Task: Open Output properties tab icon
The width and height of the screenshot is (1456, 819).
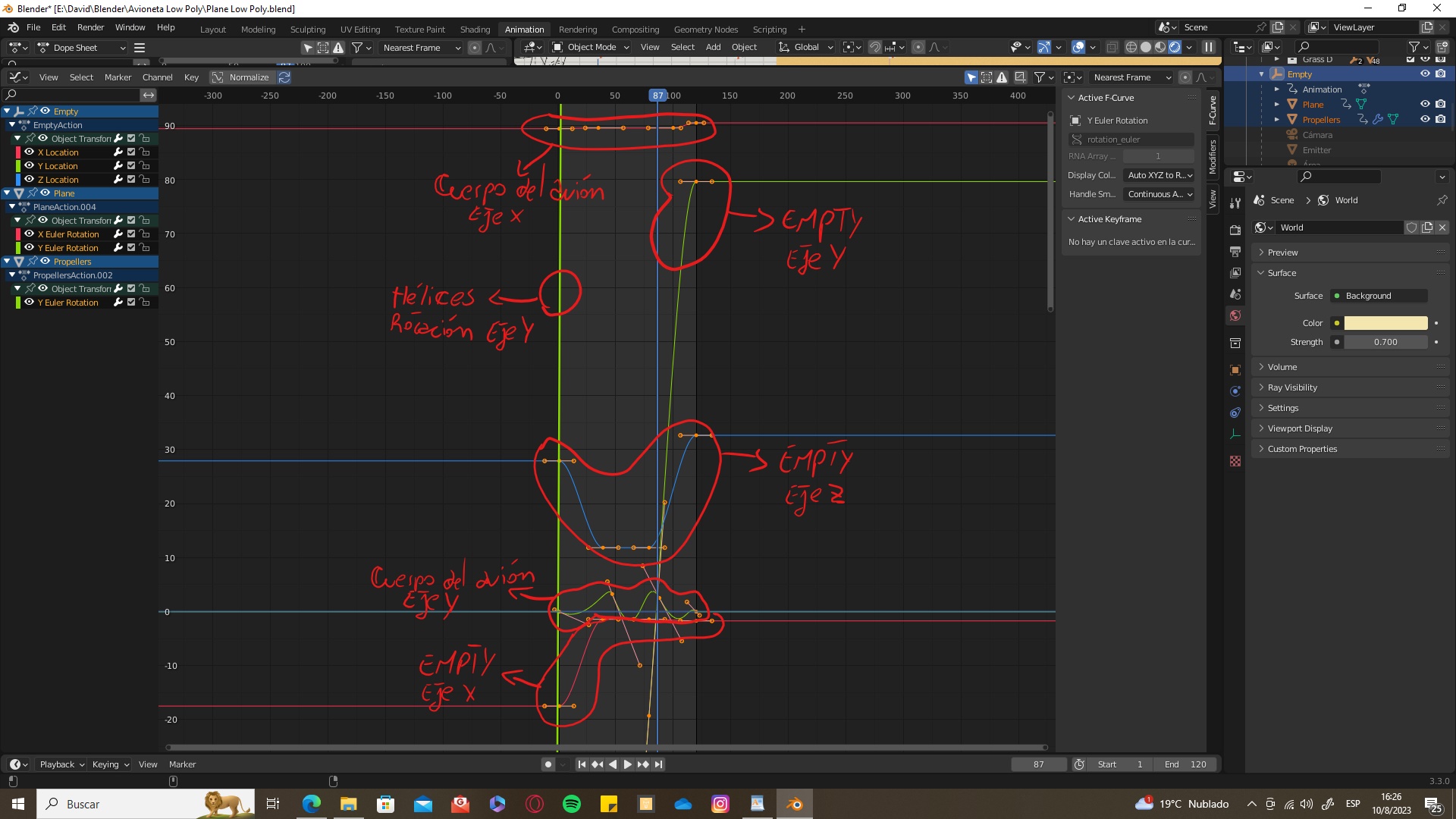Action: point(1235,251)
